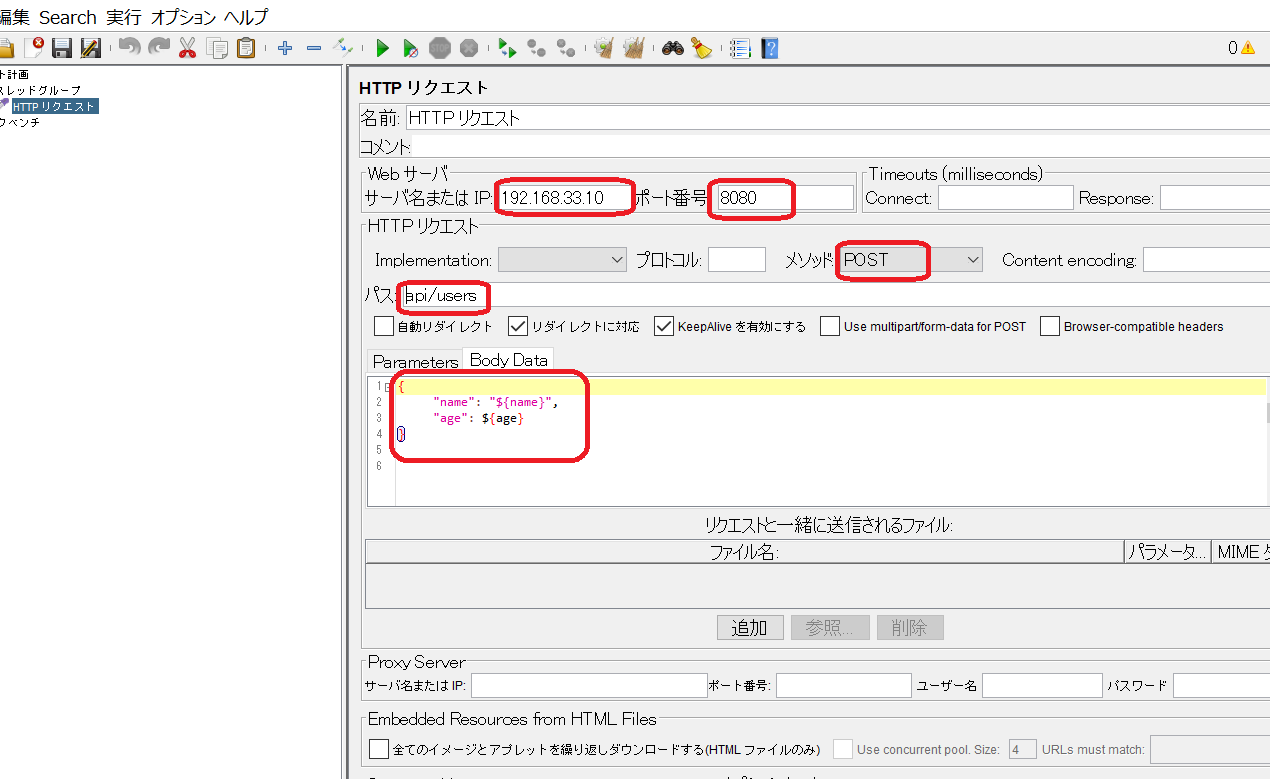The width and height of the screenshot is (1270, 779).
Task: Click the ポート番号 field showing 8080
Action: click(785, 198)
